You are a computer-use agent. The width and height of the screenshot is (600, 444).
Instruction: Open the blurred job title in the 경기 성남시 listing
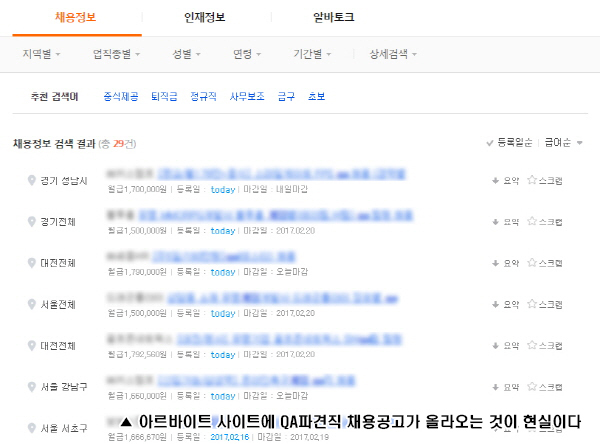click(282, 174)
